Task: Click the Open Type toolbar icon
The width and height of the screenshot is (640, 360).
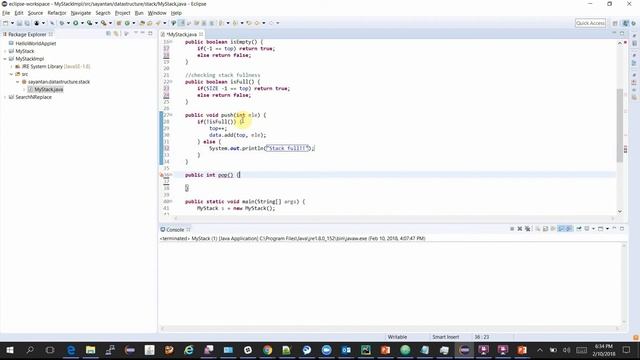Action: pyautogui.click(x=142, y=23)
